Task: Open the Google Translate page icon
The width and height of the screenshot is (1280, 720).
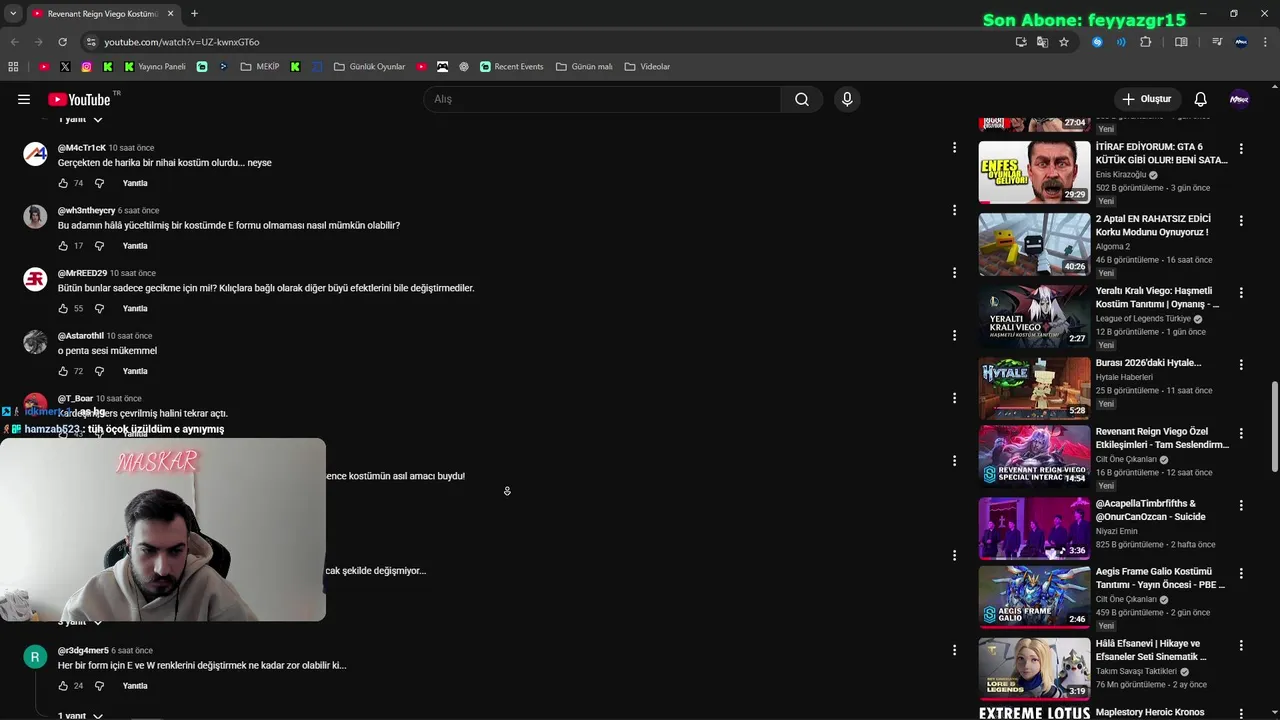Action: (x=1042, y=42)
